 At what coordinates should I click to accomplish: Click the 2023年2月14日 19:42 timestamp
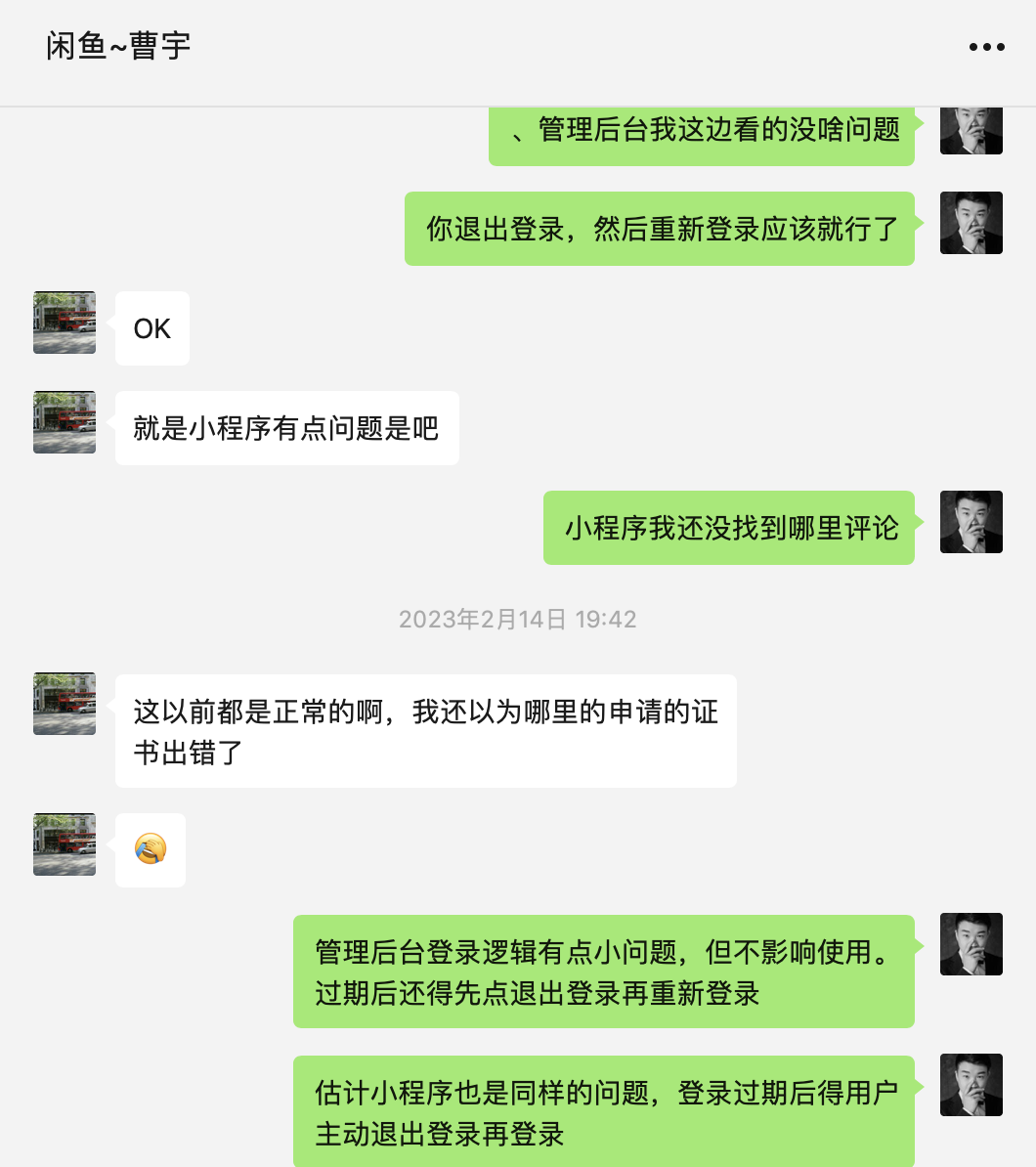pos(518,620)
